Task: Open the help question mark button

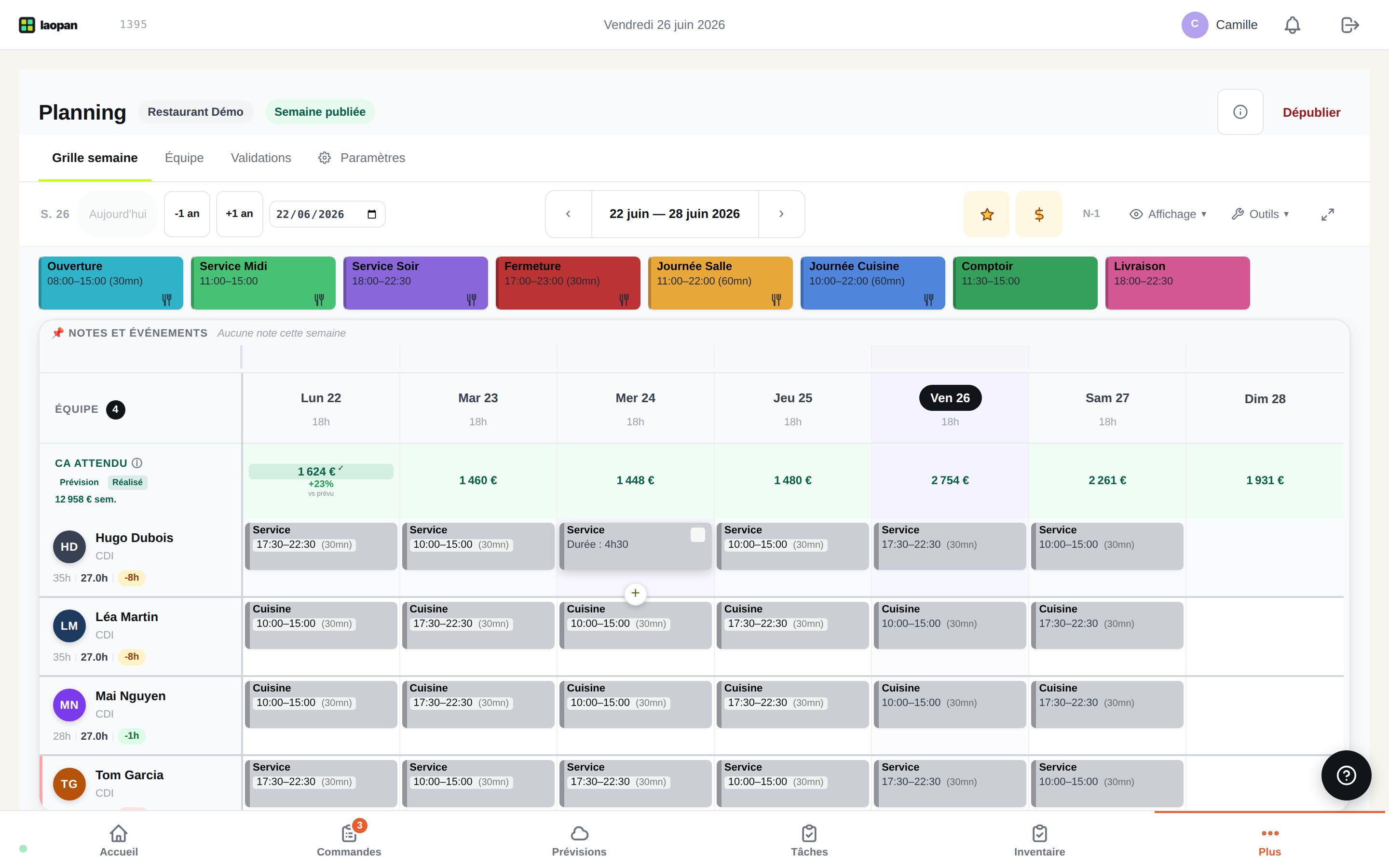Action: [x=1346, y=775]
